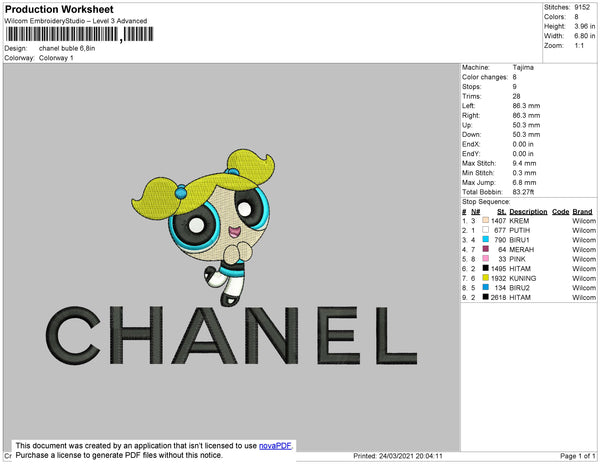Click the 'Right:' label

click(x=471, y=115)
